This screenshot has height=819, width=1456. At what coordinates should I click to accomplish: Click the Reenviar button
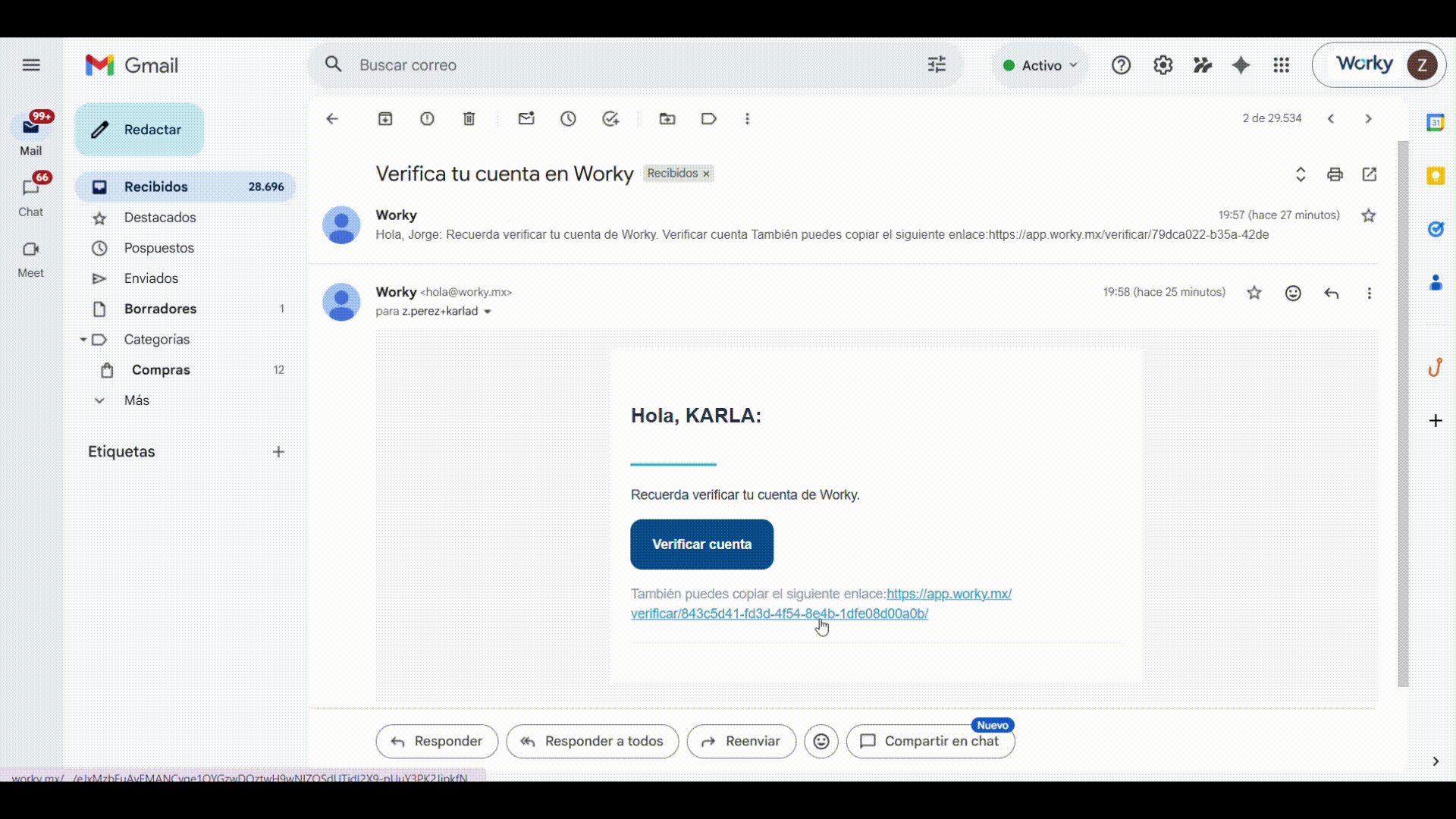742,742
